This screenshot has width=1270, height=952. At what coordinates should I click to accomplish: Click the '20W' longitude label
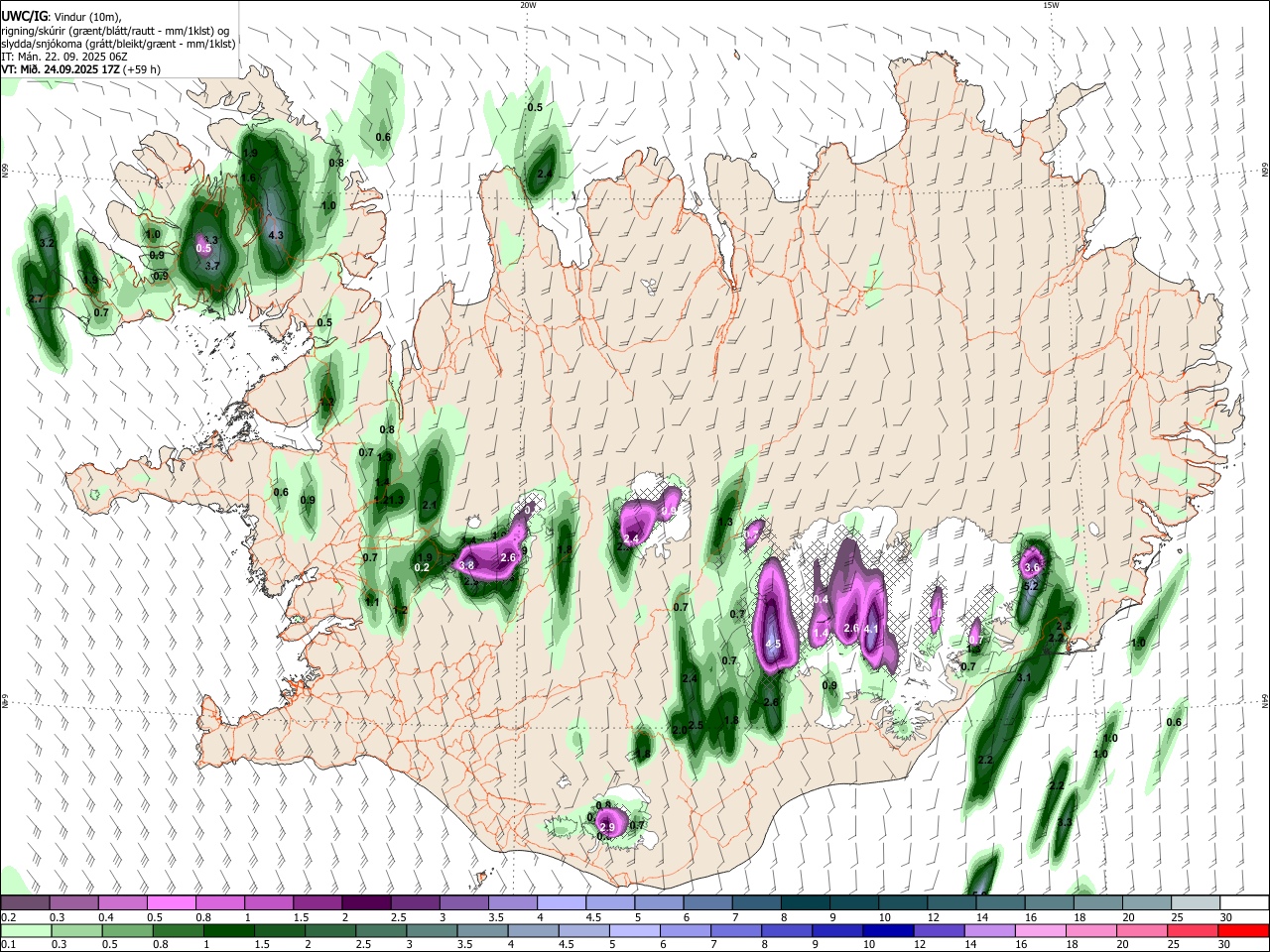[x=528, y=5]
